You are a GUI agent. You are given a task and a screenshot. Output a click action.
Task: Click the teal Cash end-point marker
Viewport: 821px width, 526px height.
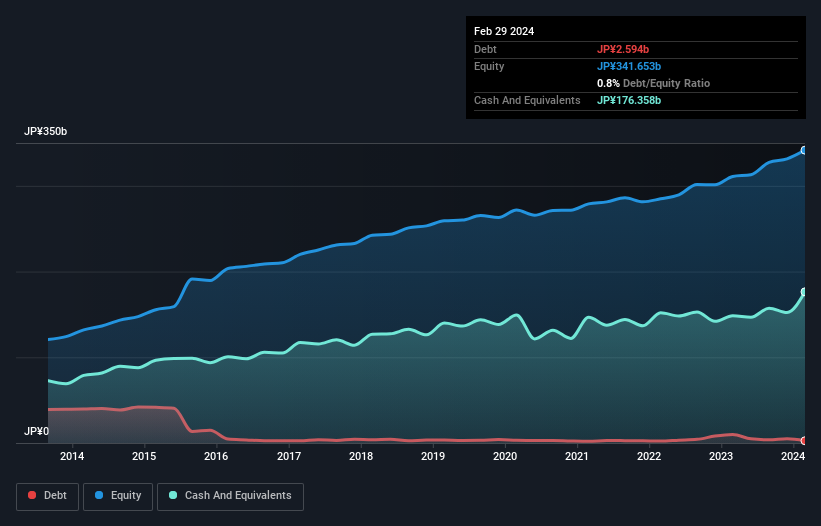[x=804, y=292]
